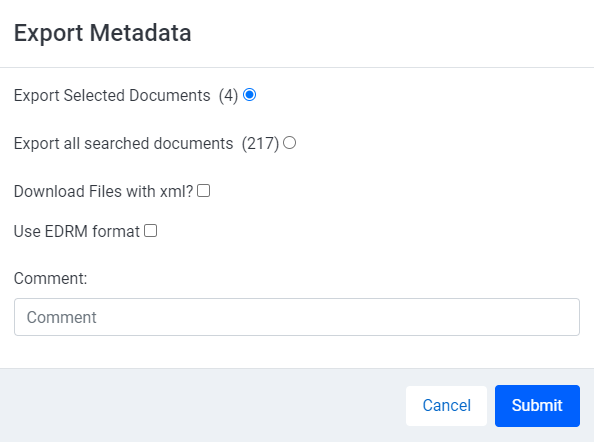Click the Export Metadata dialog title
594x442 pixels.
(103, 33)
